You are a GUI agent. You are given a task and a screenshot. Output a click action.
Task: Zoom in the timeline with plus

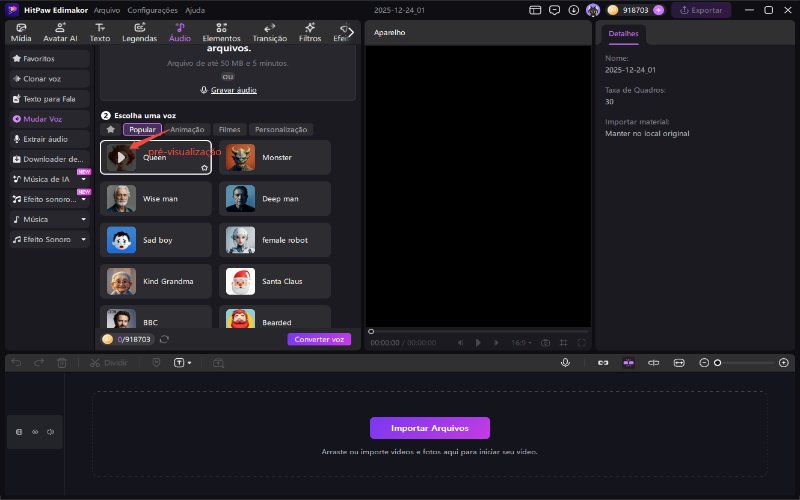(x=784, y=363)
